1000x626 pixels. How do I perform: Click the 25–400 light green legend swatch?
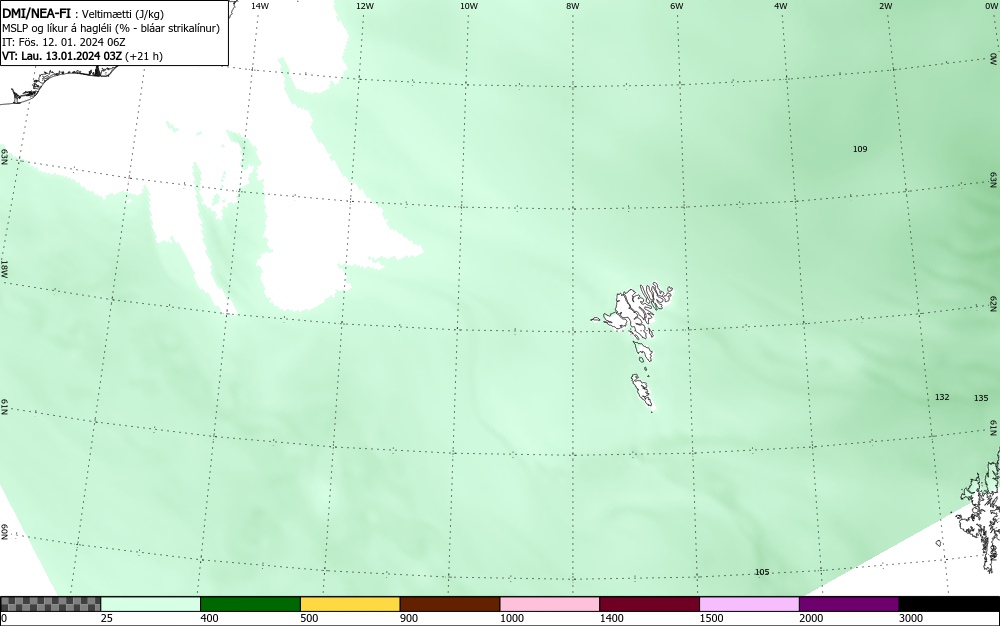(151, 604)
